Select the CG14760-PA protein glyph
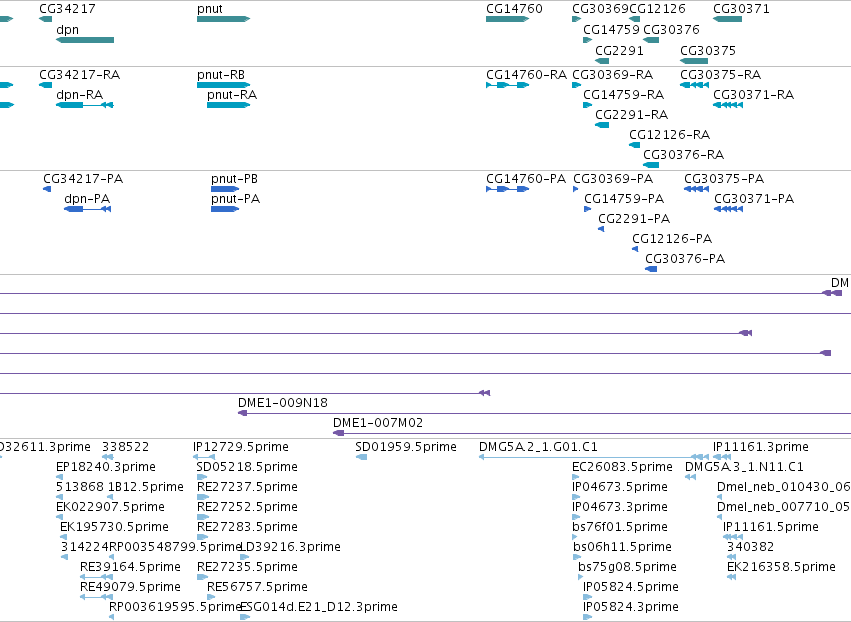The image size is (851, 622). pyautogui.click(x=507, y=189)
